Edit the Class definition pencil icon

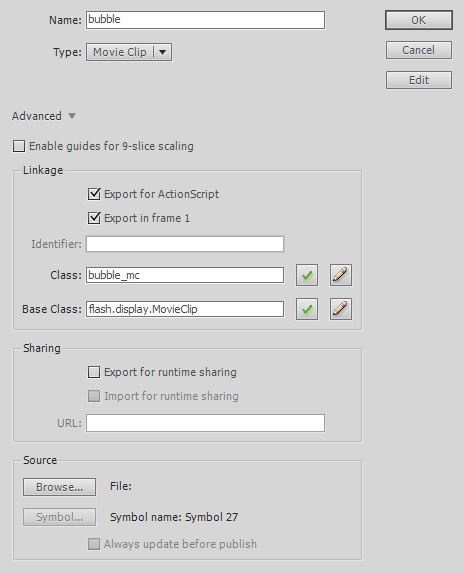(341, 275)
